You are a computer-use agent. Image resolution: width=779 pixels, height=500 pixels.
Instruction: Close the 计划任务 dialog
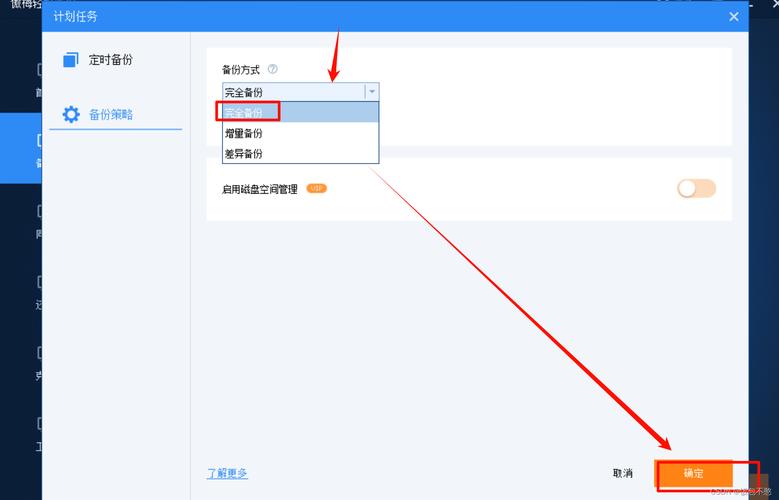tap(733, 17)
